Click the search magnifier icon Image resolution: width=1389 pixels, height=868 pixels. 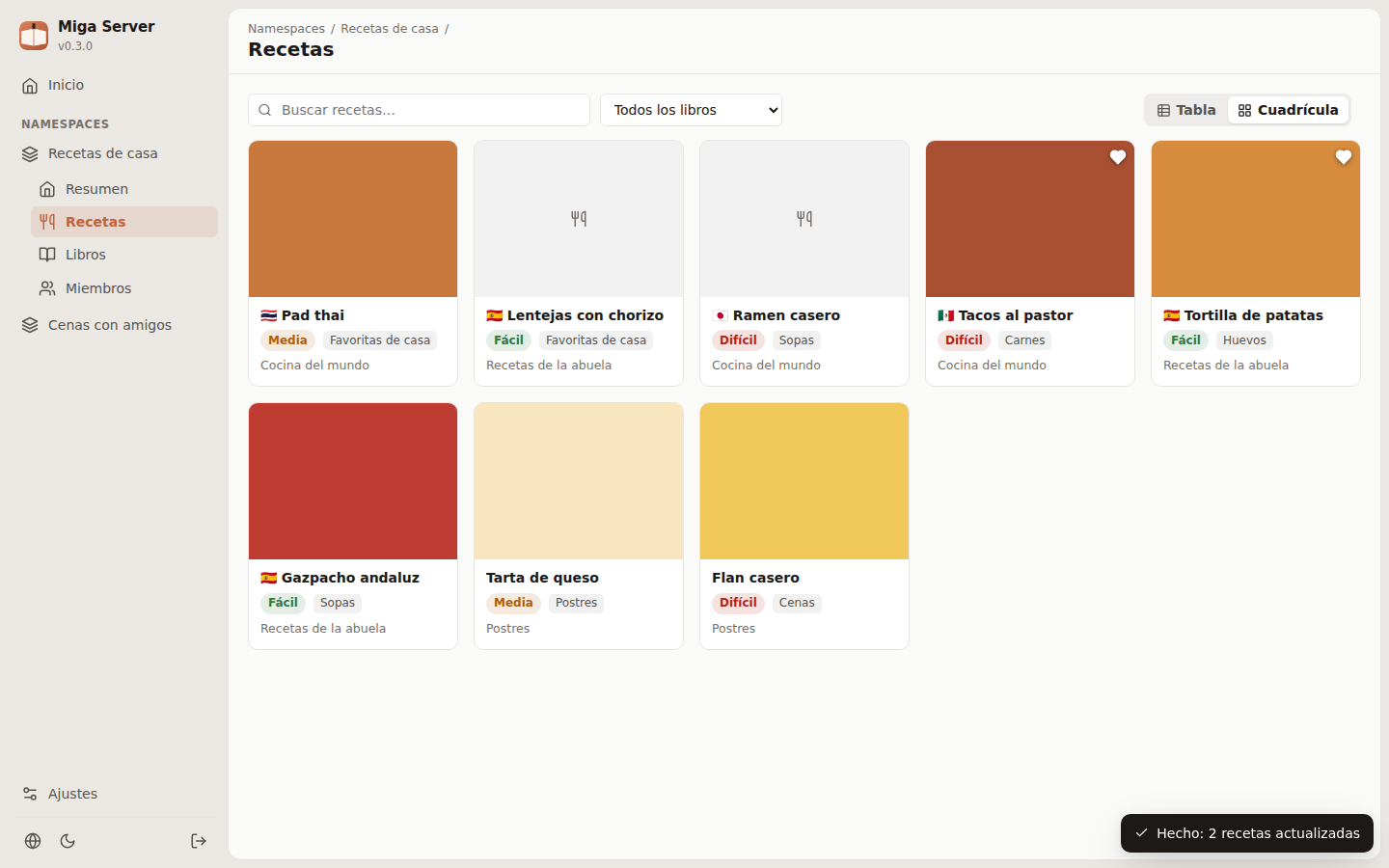pyautogui.click(x=265, y=110)
